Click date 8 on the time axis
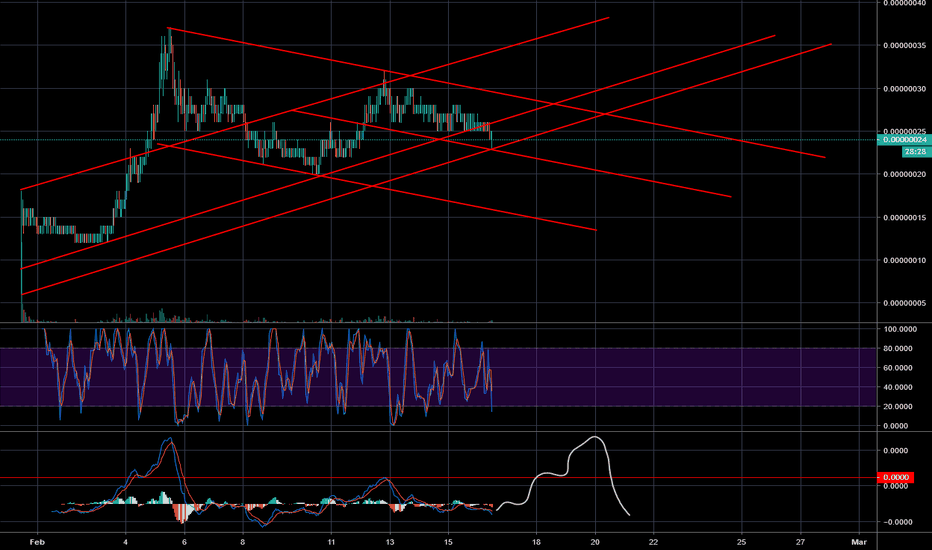932x550 pixels. (243, 542)
